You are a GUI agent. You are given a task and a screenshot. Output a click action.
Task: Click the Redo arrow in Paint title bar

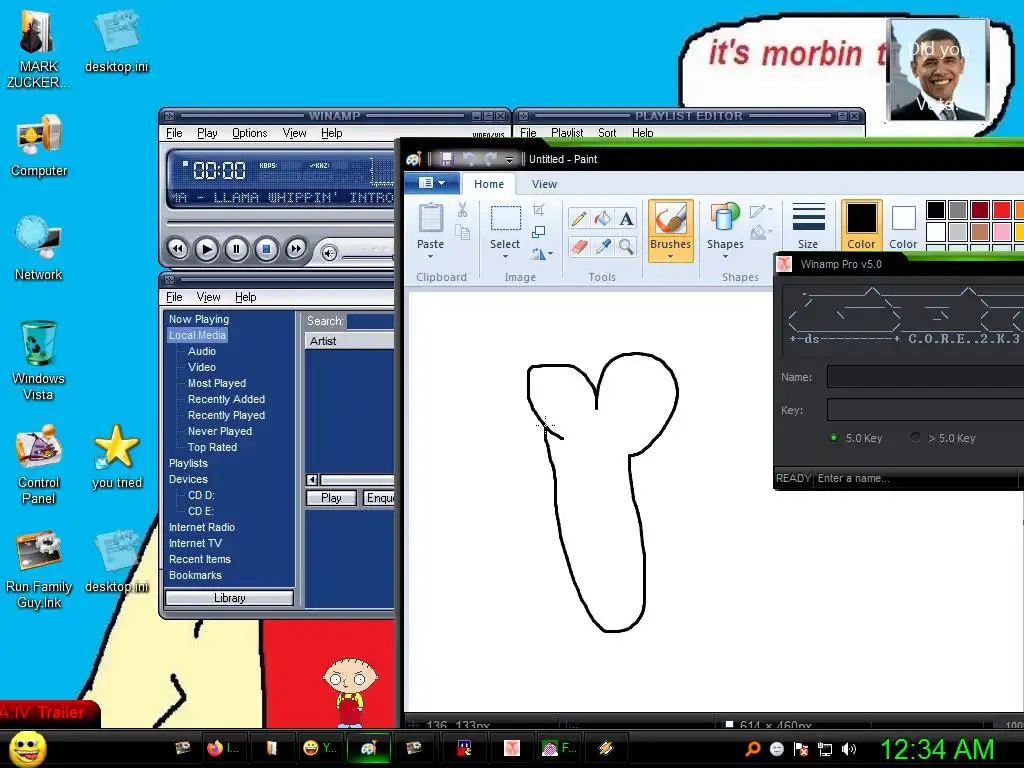[x=490, y=159]
